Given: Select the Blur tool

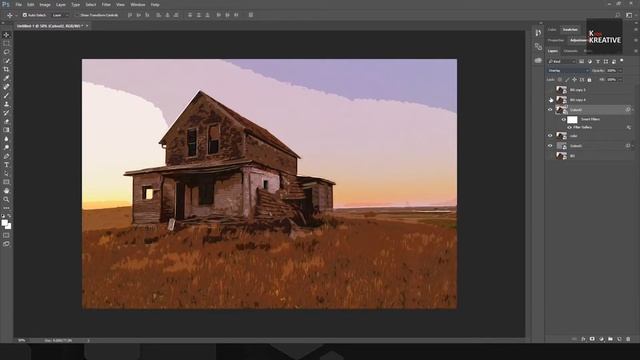Looking at the screenshot, I should (6, 139).
